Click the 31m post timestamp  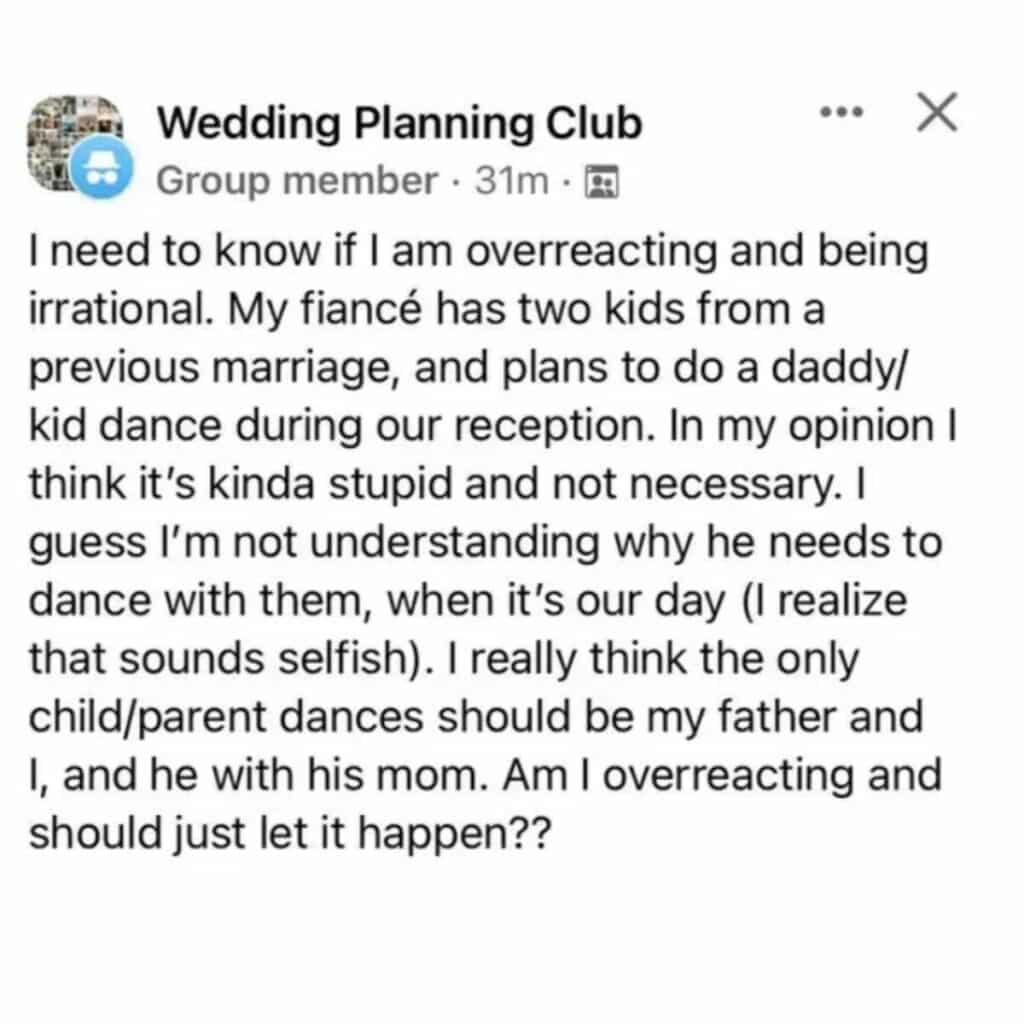(511, 181)
